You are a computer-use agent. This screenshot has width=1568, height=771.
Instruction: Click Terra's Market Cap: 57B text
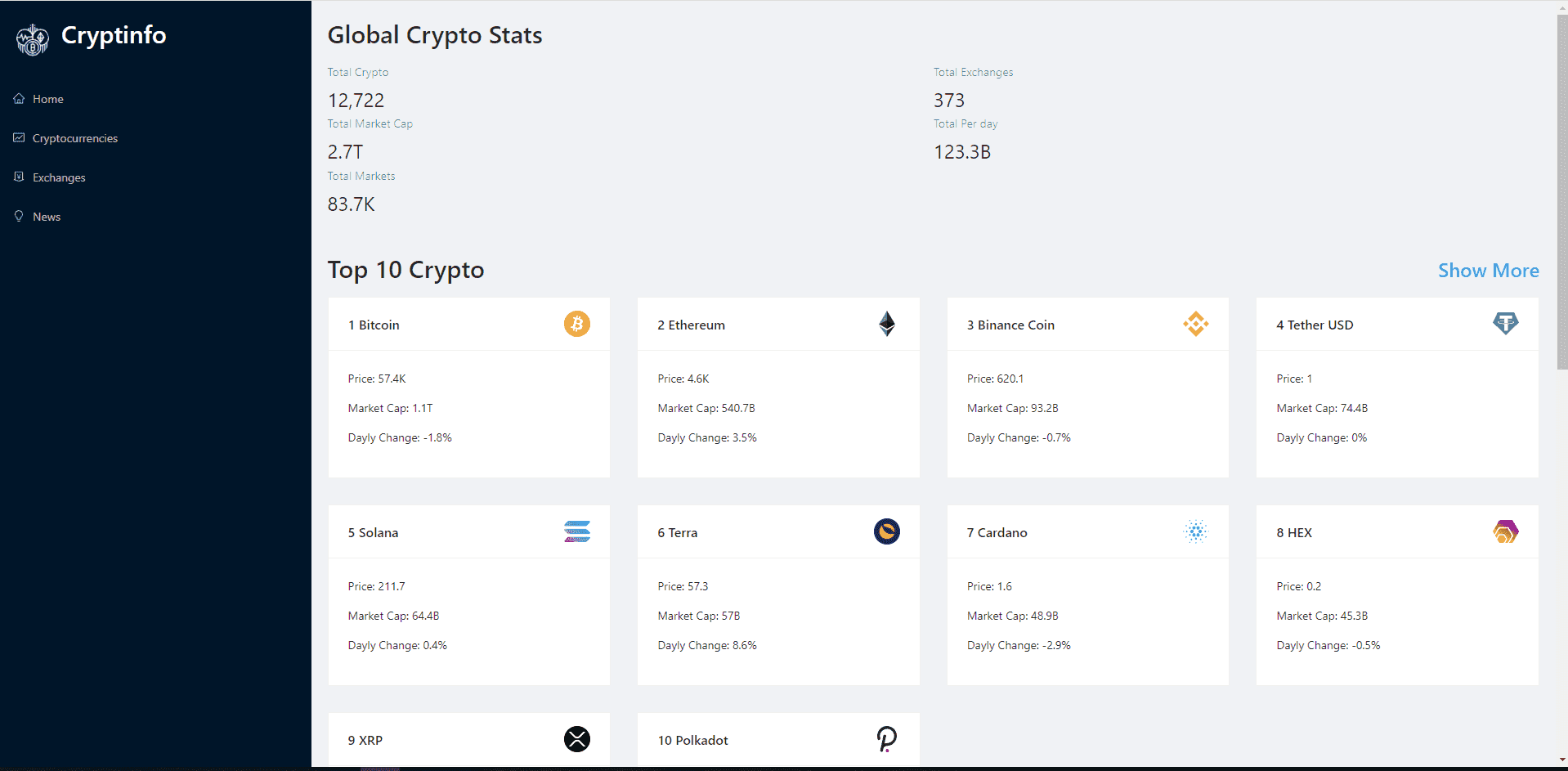(x=699, y=616)
